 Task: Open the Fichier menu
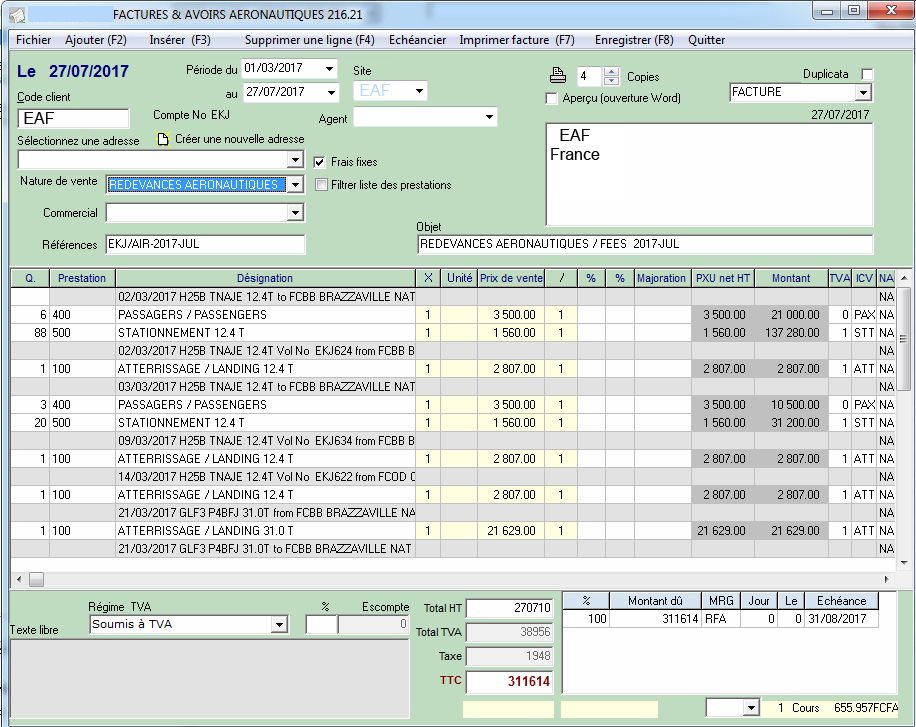point(34,40)
